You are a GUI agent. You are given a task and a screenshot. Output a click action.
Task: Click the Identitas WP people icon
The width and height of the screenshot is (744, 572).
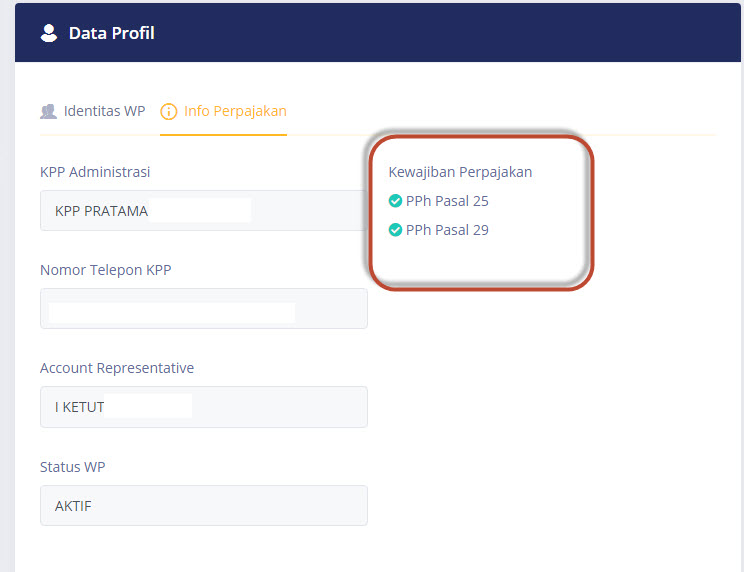(48, 111)
